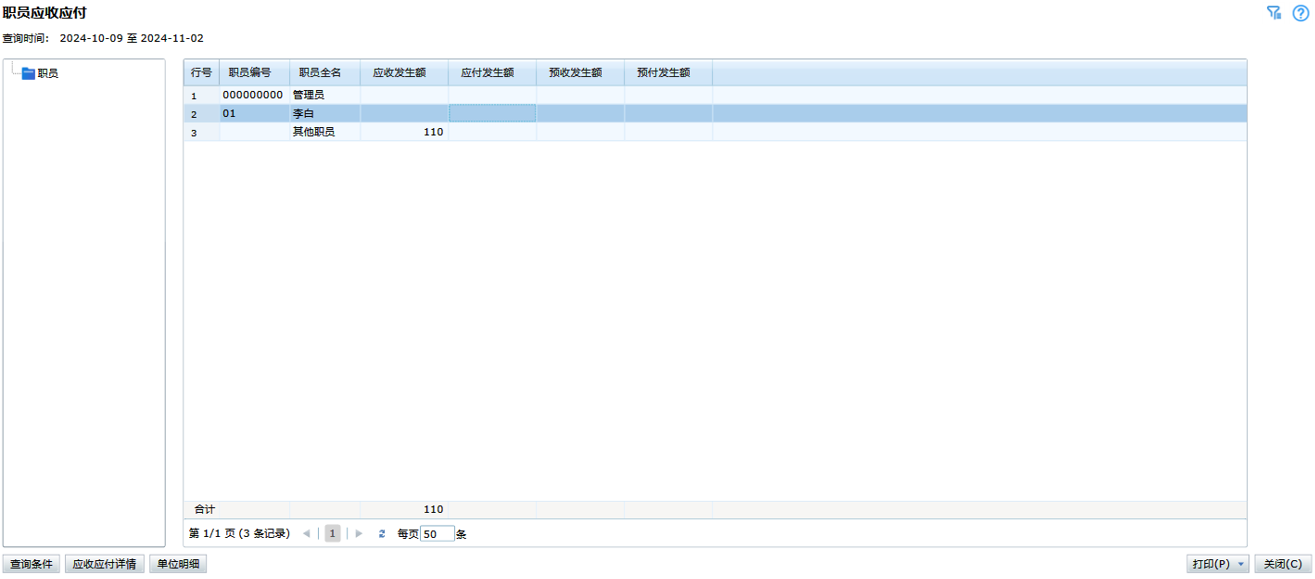The image size is (1315, 579).
Task: Open 应收应付详情 details
Action: (x=104, y=565)
